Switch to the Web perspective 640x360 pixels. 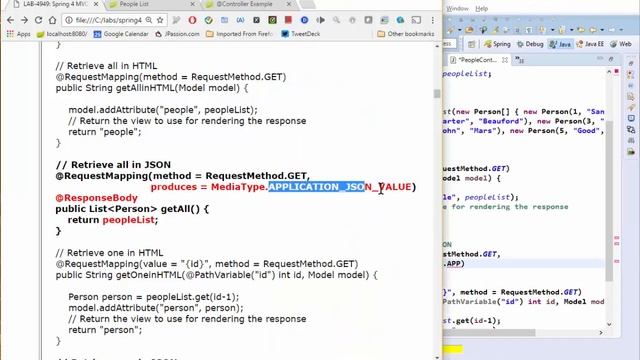pos(621,44)
